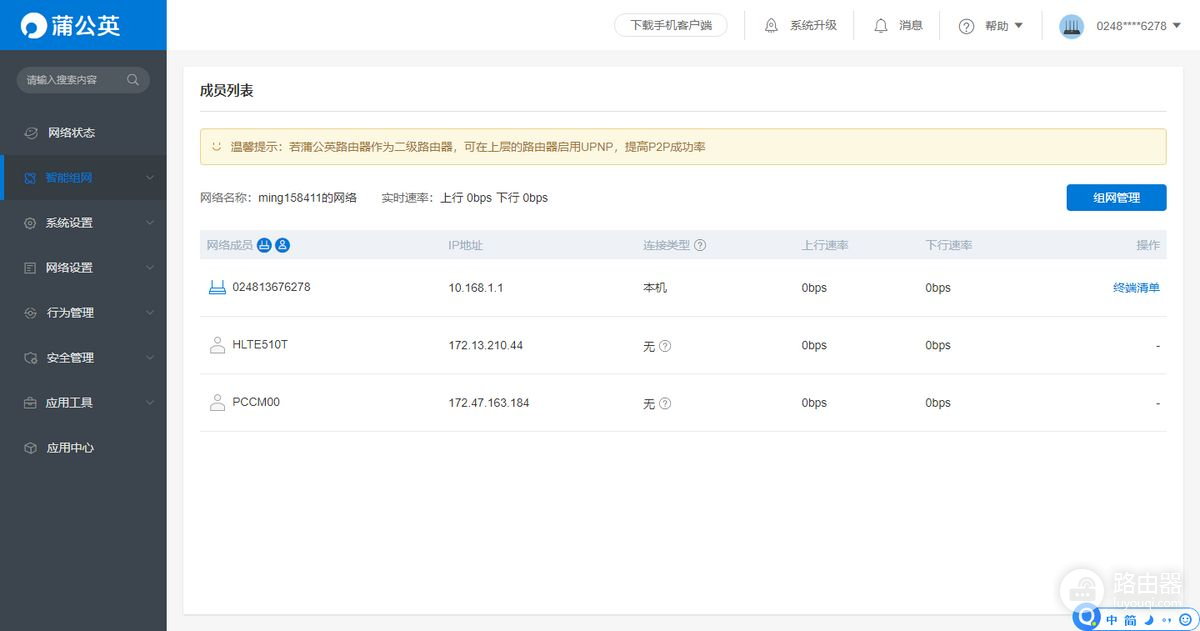Click the account router avatar icon

(1071, 26)
